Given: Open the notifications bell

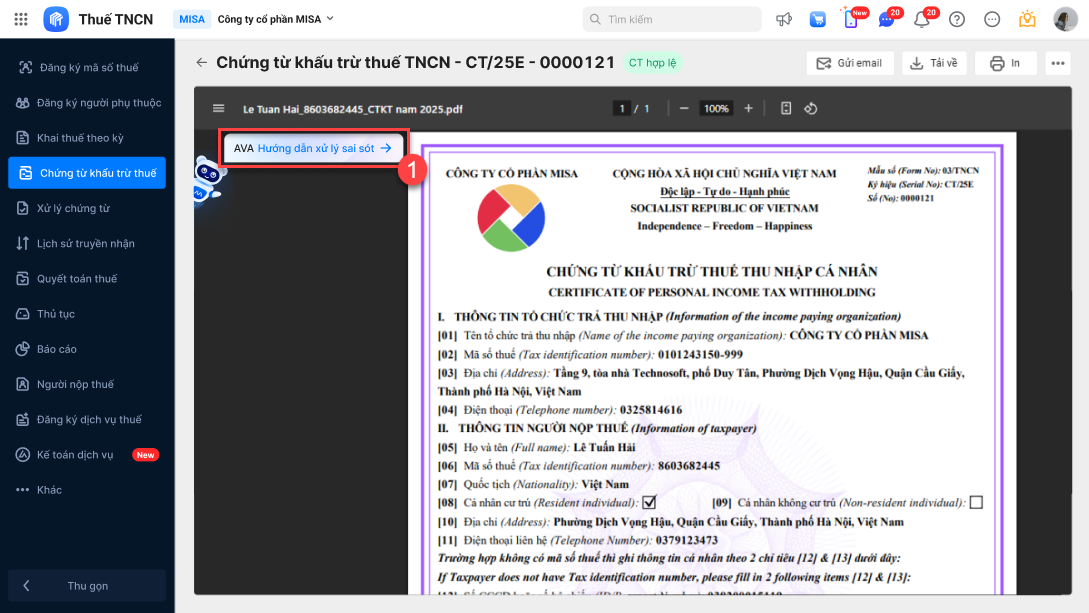Looking at the screenshot, I should point(922,19).
